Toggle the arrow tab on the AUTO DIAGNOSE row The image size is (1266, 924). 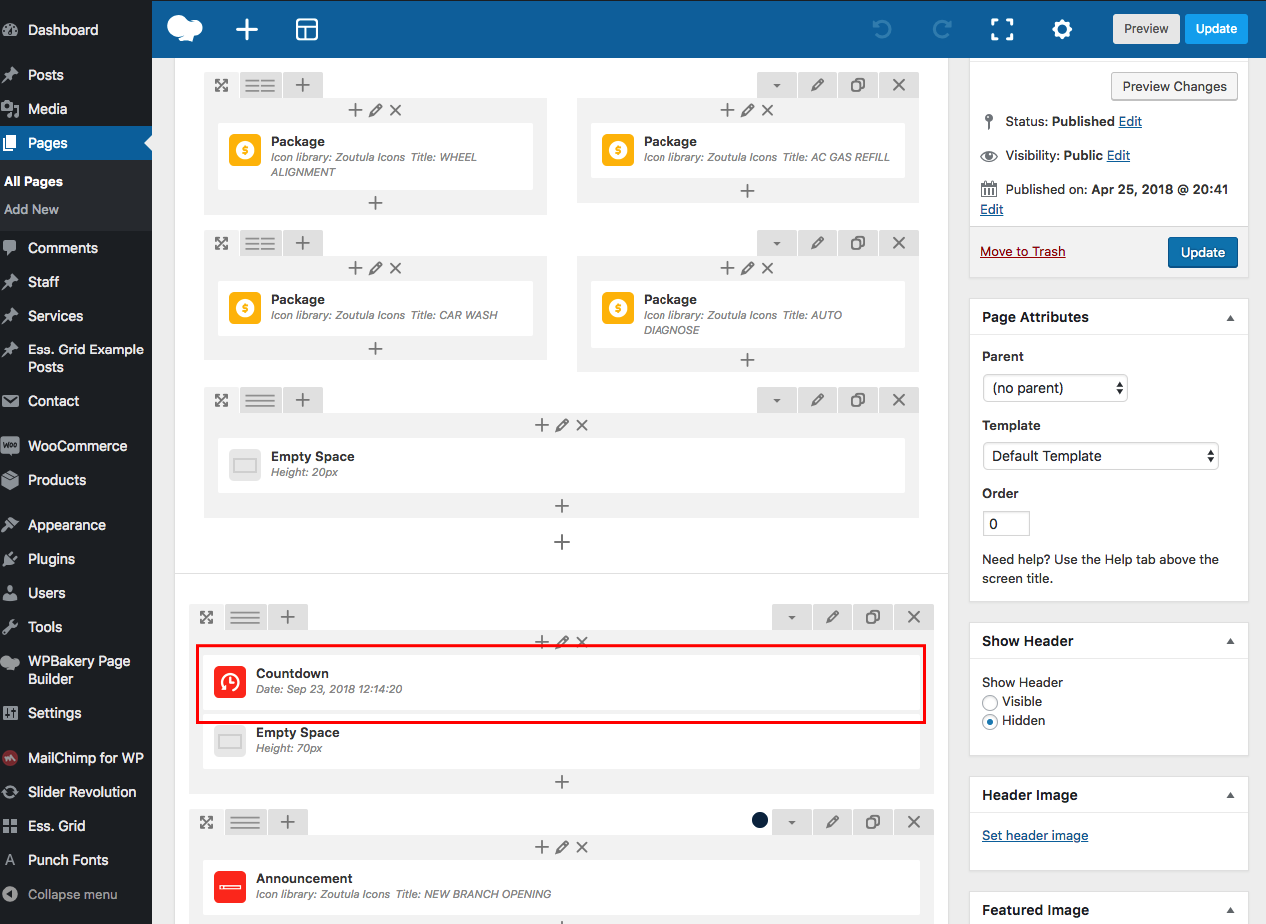(777, 243)
